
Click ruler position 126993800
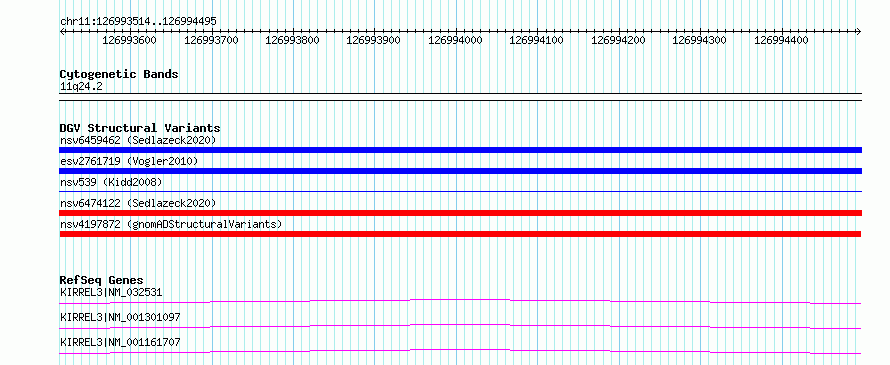293,40
